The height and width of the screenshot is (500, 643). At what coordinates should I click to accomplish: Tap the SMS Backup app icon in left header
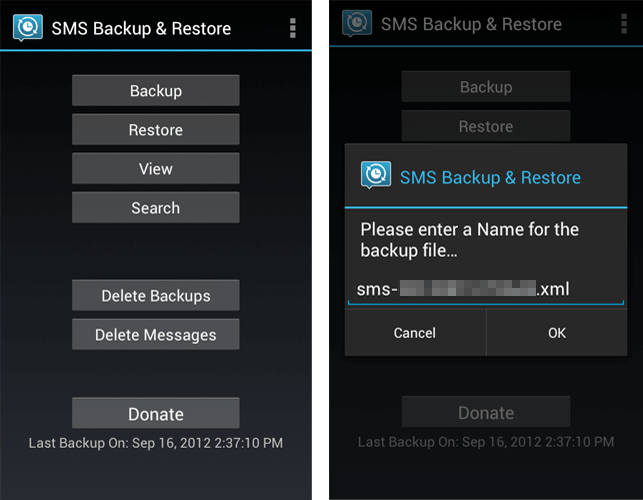(x=27, y=28)
